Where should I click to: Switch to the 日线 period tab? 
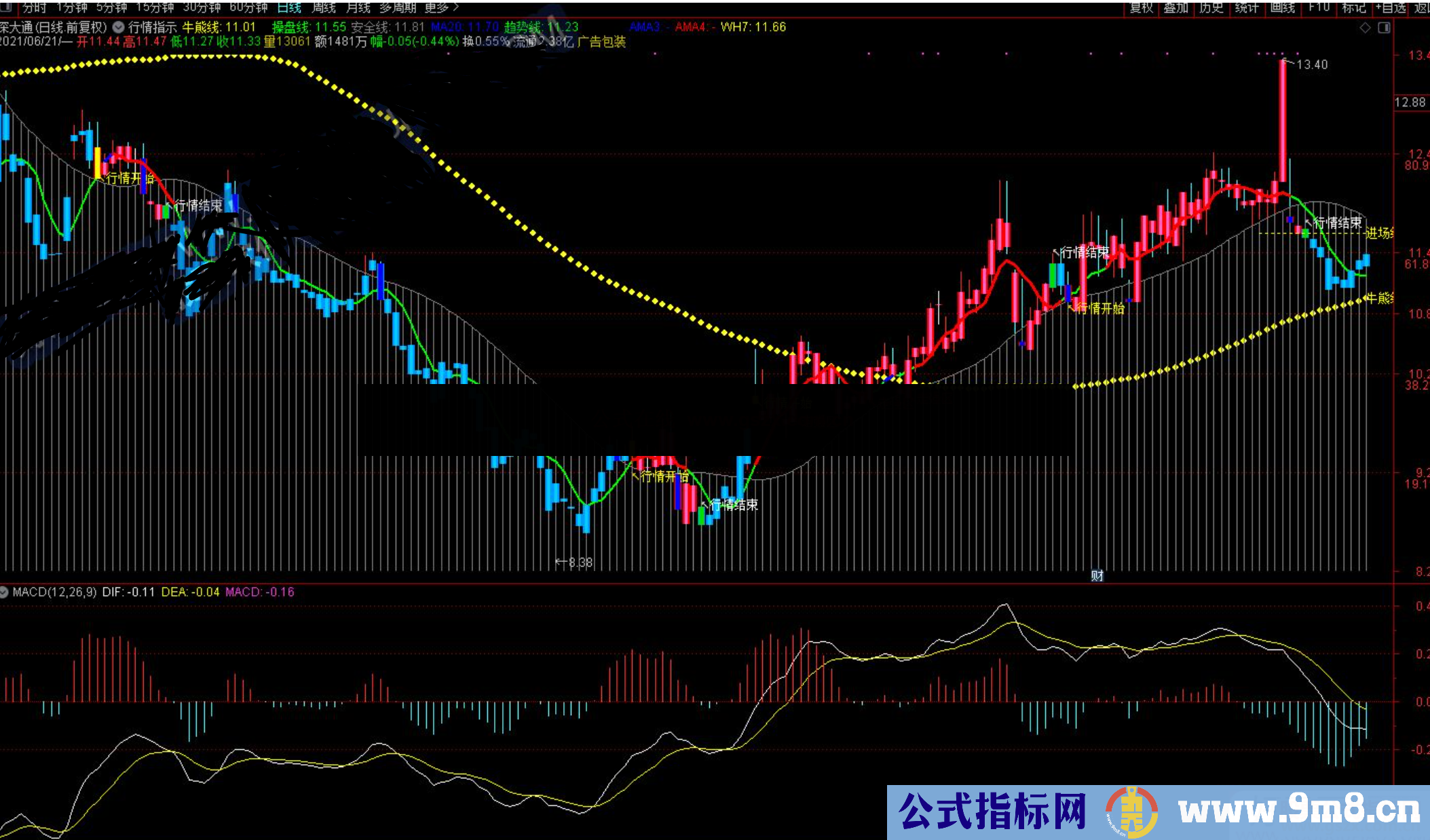coord(289,7)
